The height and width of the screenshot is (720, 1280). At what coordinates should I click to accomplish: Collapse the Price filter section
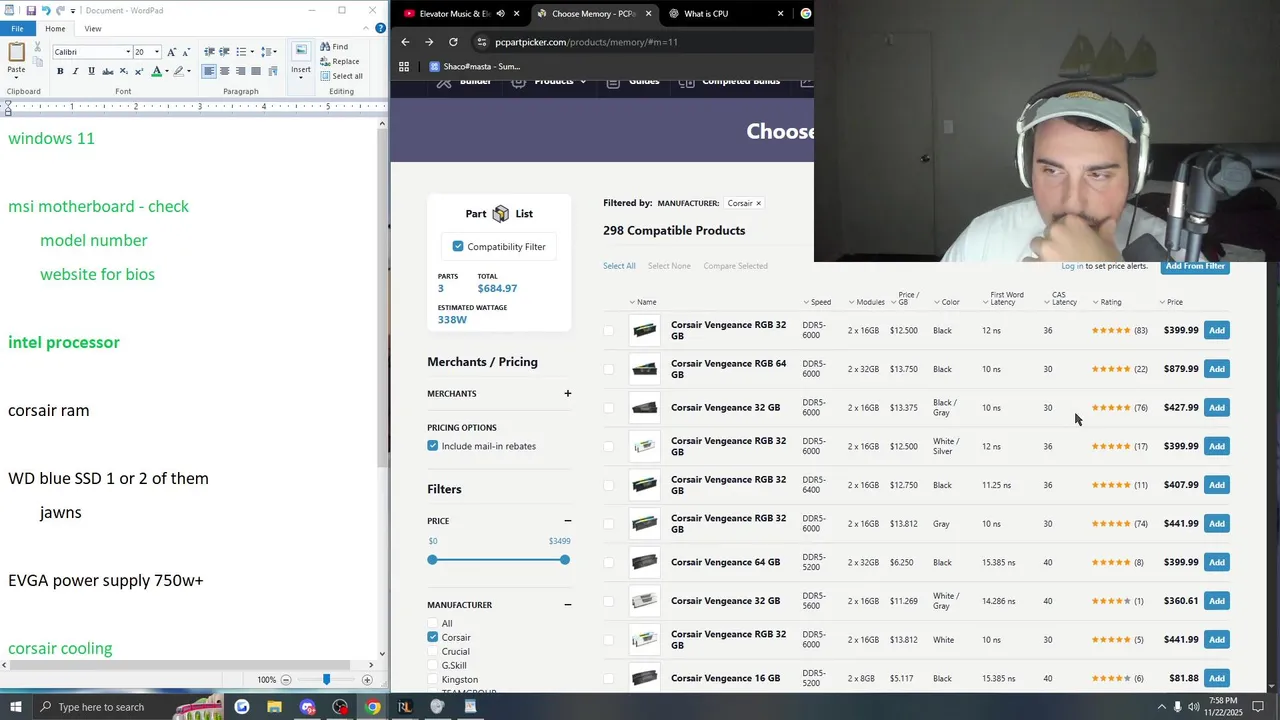click(567, 521)
